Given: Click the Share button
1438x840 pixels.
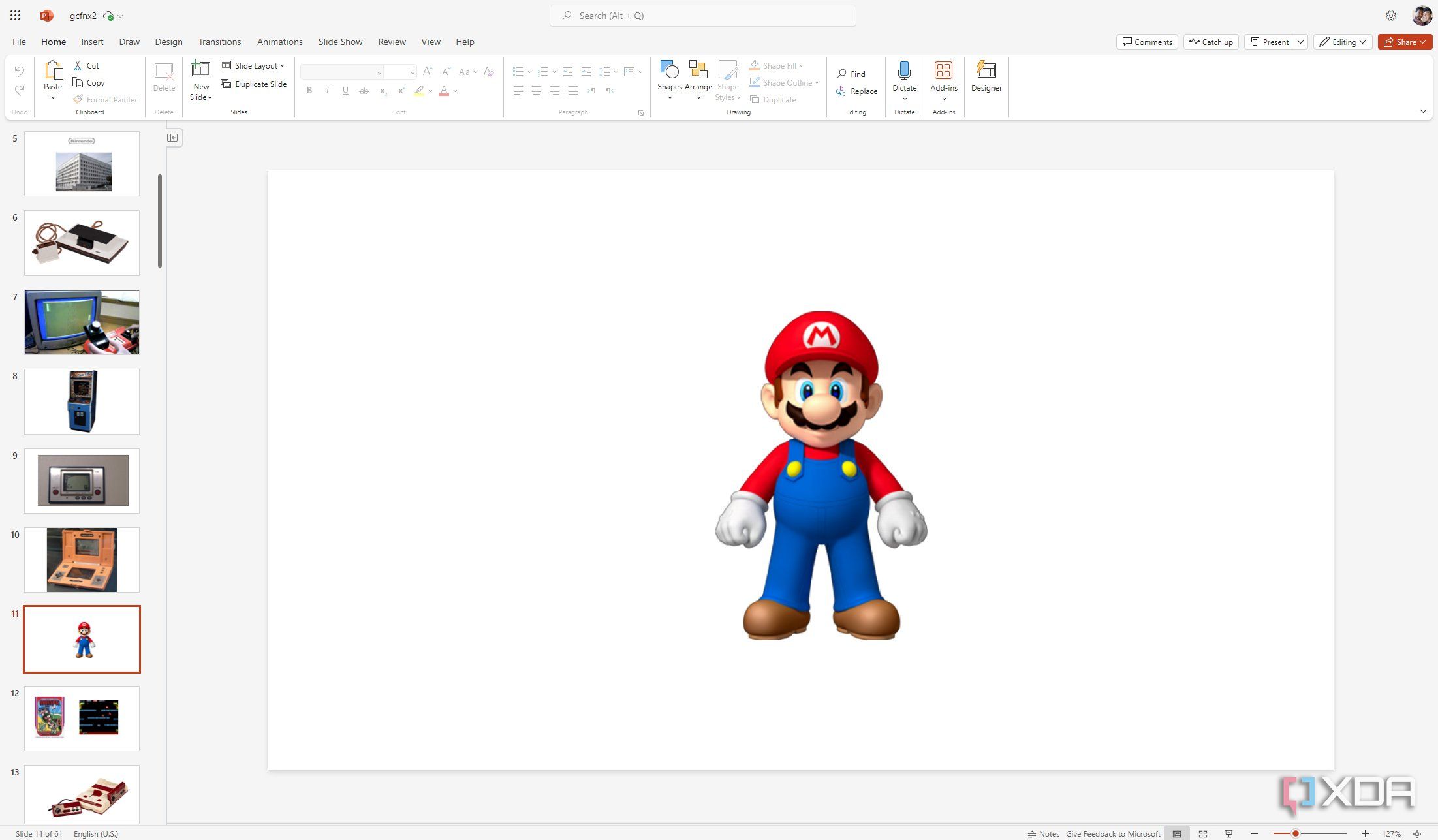Looking at the screenshot, I should 1405,42.
